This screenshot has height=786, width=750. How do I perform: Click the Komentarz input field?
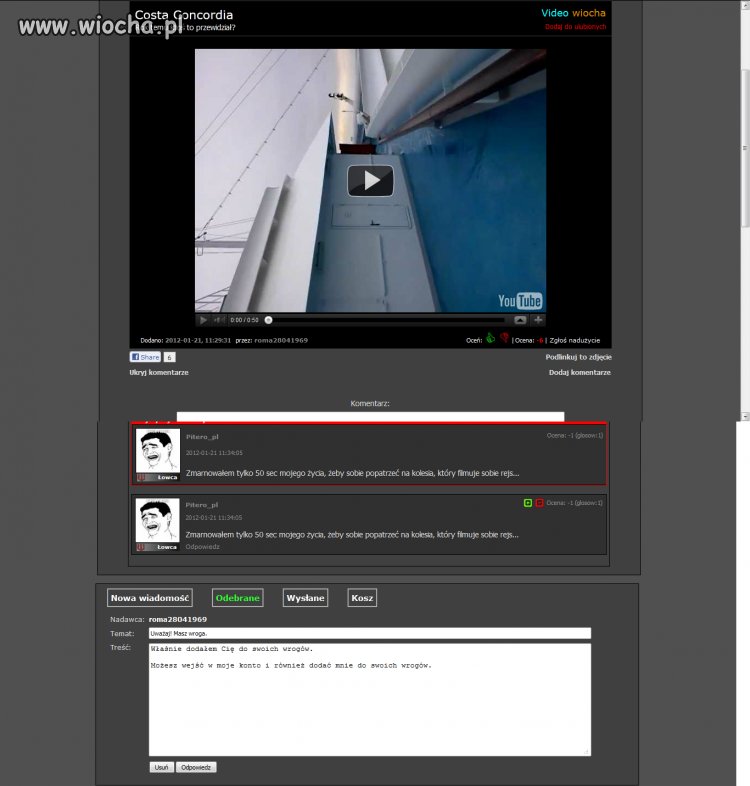click(370, 417)
